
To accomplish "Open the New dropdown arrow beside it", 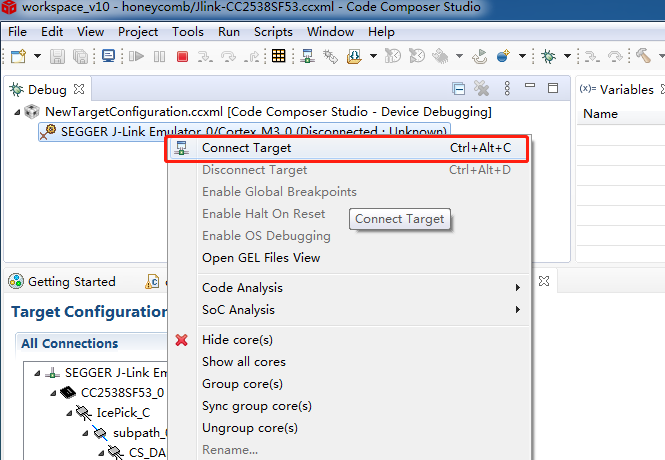I will coord(37,56).
